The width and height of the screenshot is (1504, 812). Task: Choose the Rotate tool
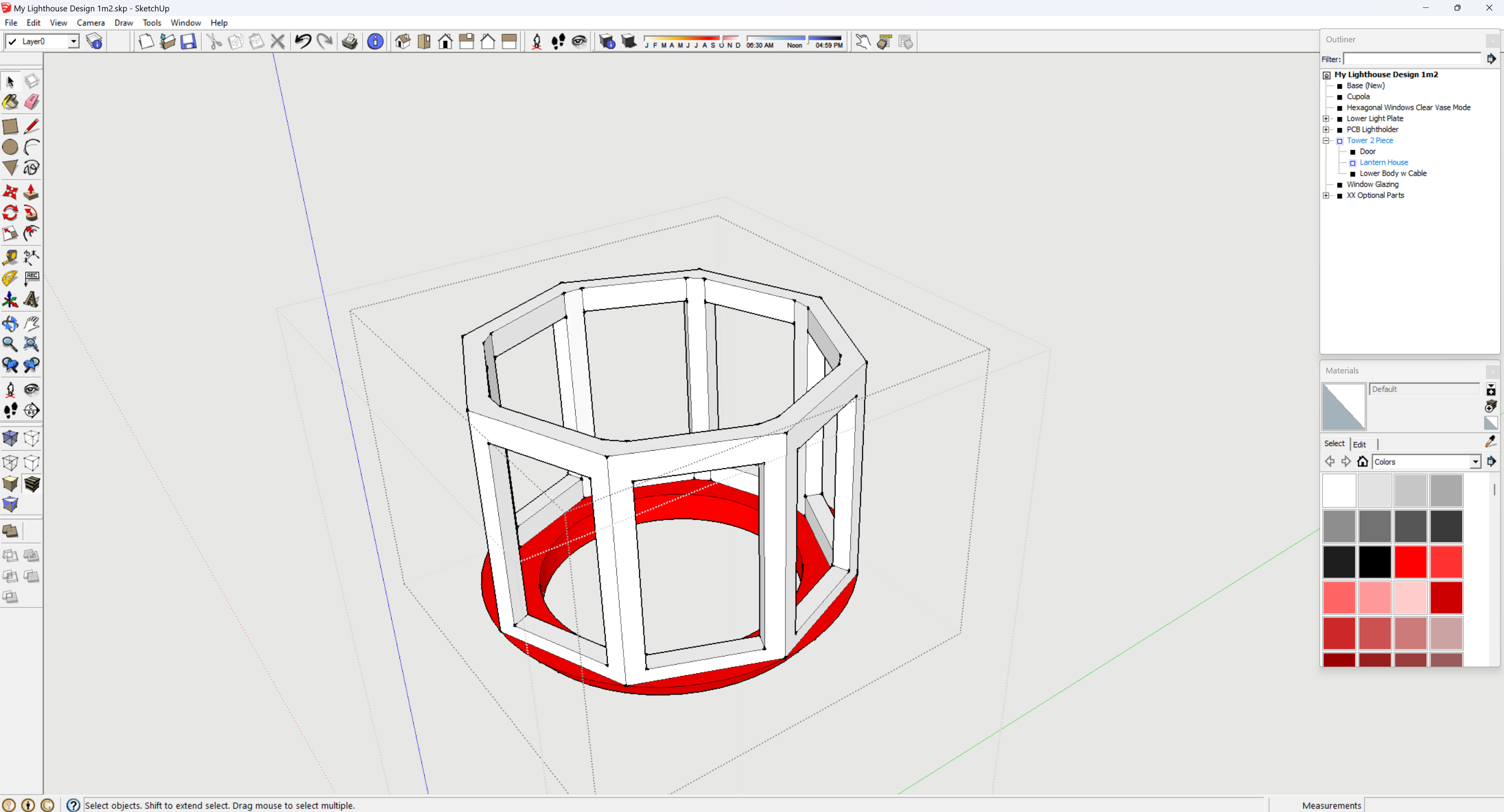coord(10,213)
